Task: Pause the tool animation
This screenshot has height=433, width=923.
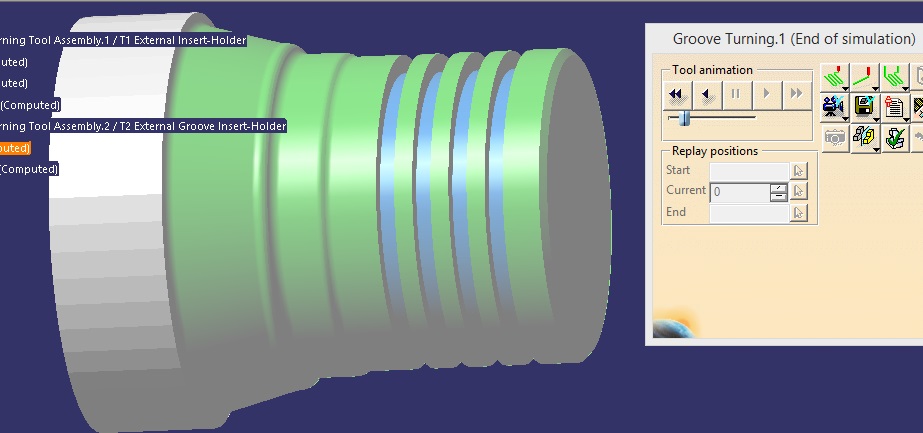Action: click(736, 94)
